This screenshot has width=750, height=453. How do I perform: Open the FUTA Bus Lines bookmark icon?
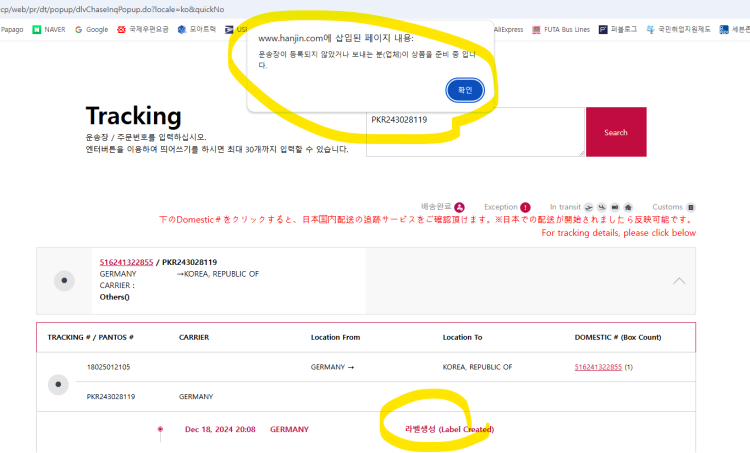536,30
